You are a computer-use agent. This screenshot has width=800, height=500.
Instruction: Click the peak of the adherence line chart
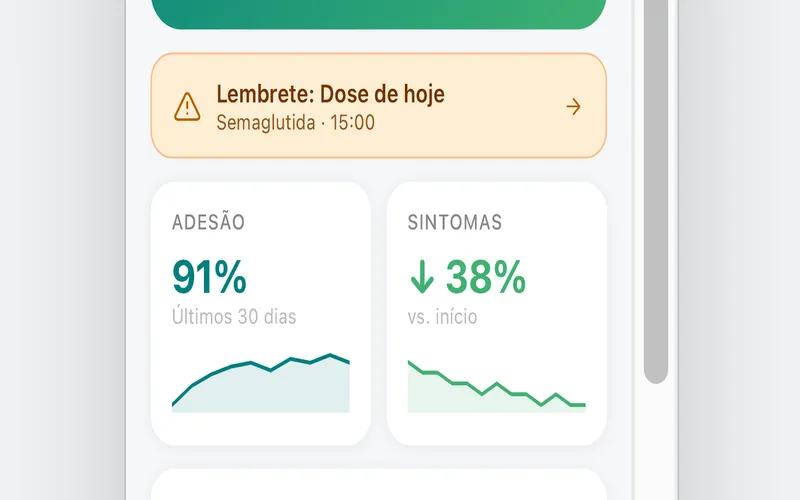point(330,355)
